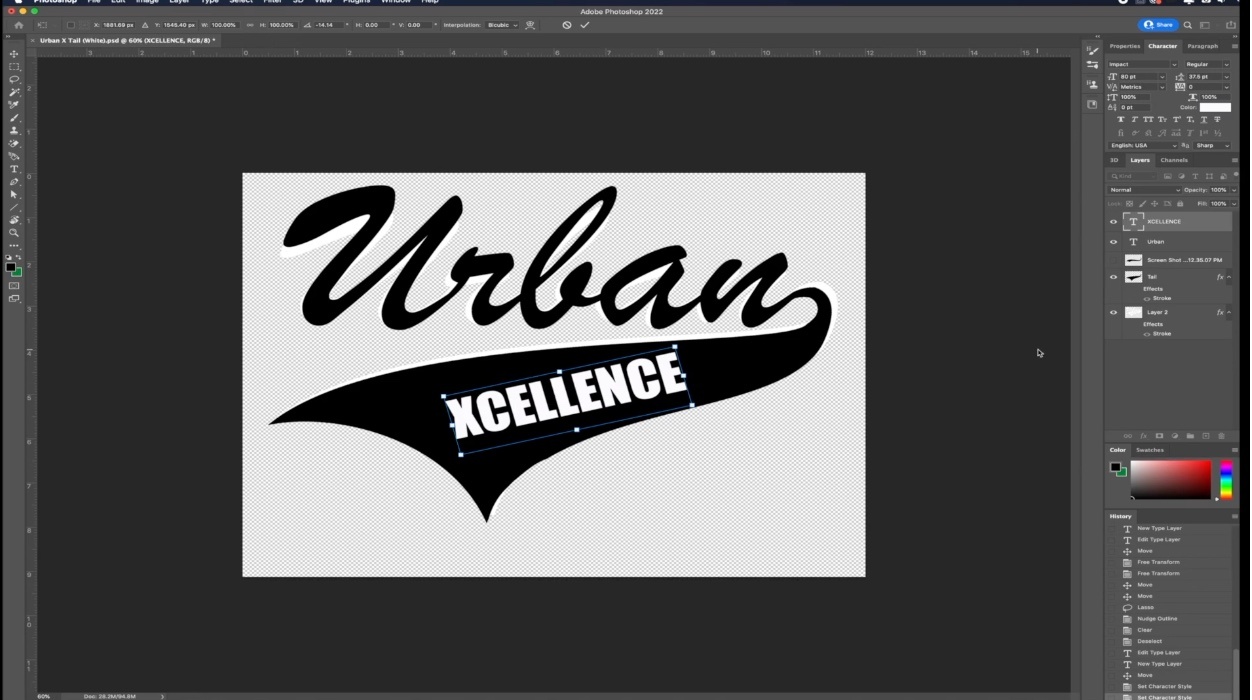Click the rainbow hue slider
Screen dimensions: 1252x700
pos(1226,480)
